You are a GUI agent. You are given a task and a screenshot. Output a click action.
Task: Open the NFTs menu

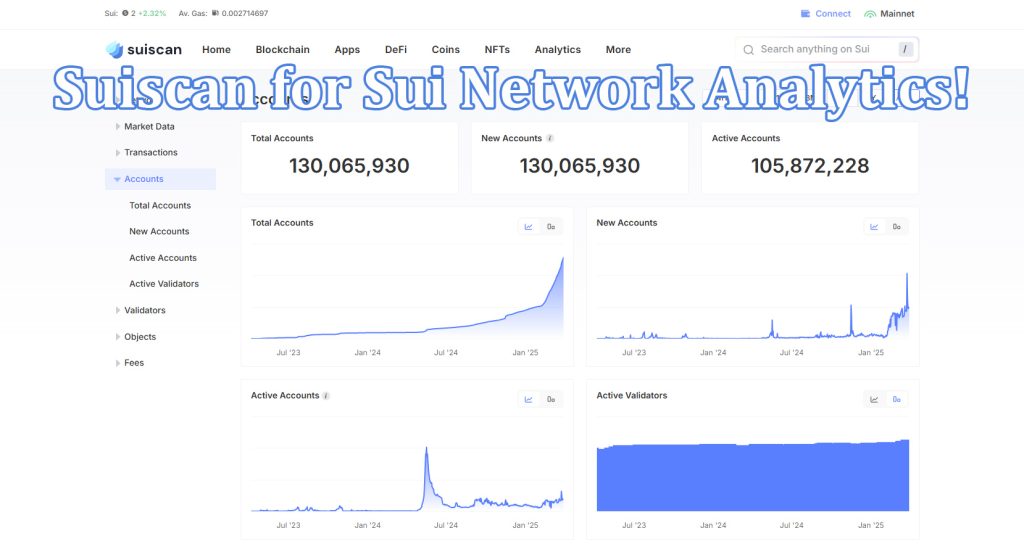pos(497,50)
